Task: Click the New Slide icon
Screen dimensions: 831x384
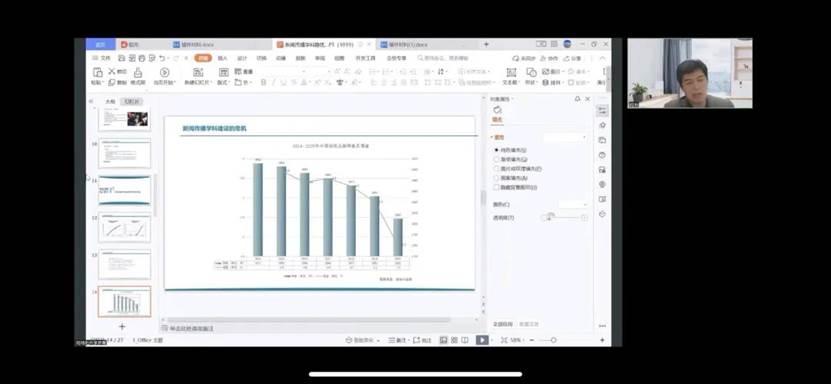Action: click(x=198, y=73)
